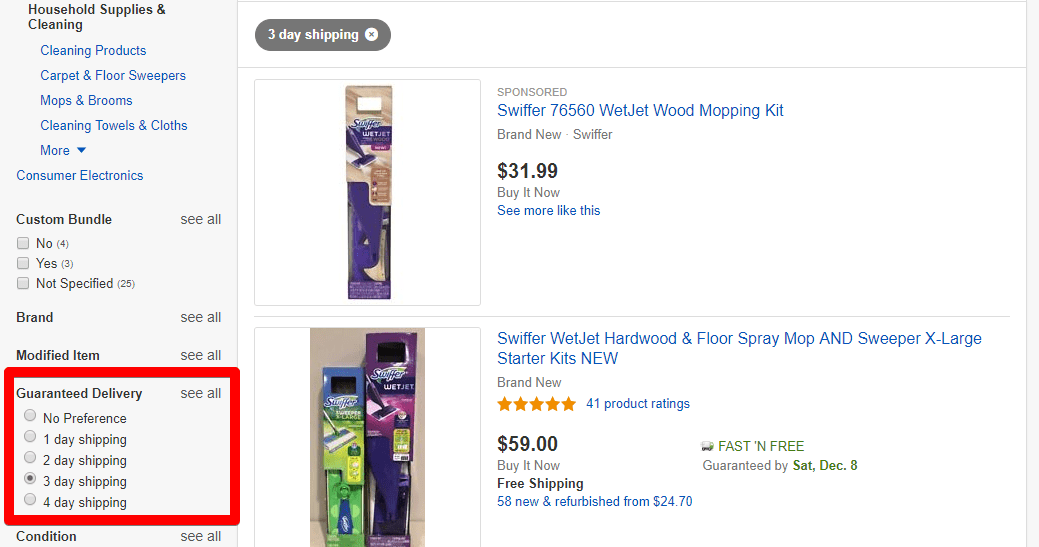This screenshot has width=1039, height=547.
Task: Check the Custom Bundle Yes checkbox
Action: (x=23, y=263)
